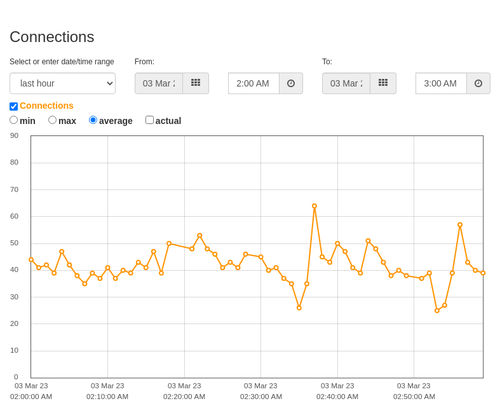This screenshot has width=500, height=403.
Task: Click the 'From:' label
Action: [144, 62]
